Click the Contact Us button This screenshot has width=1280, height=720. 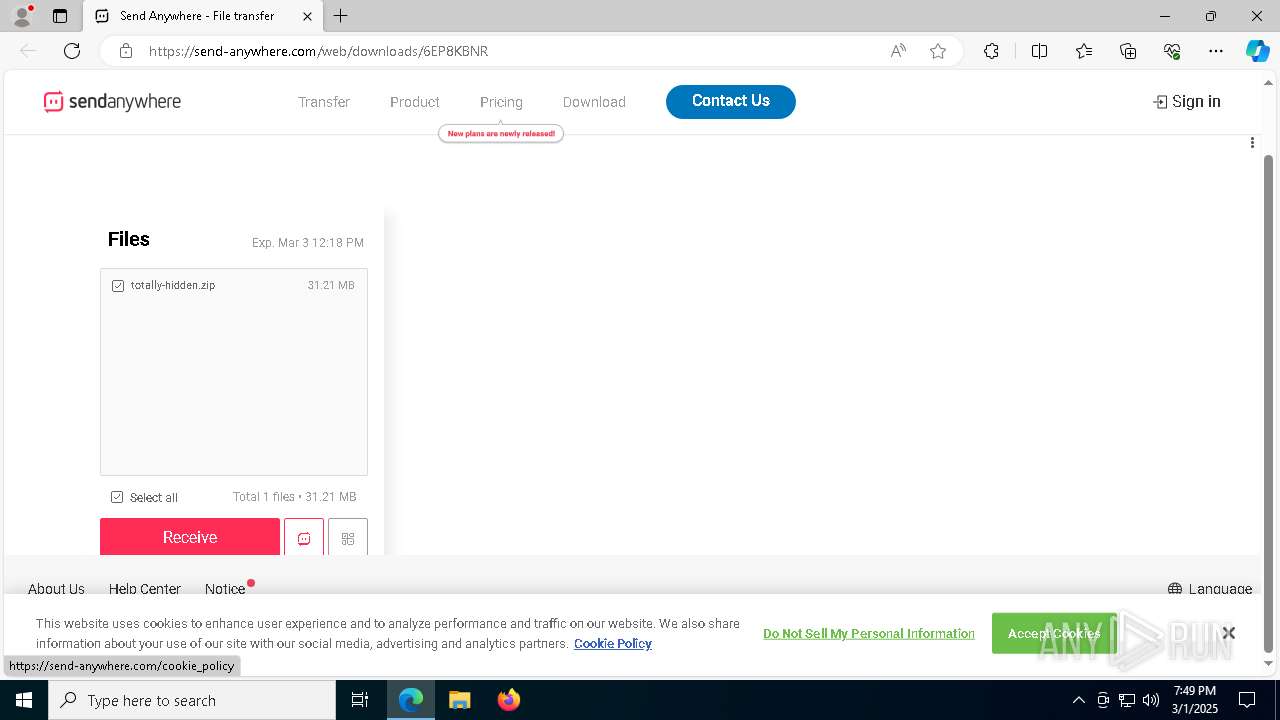point(731,101)
